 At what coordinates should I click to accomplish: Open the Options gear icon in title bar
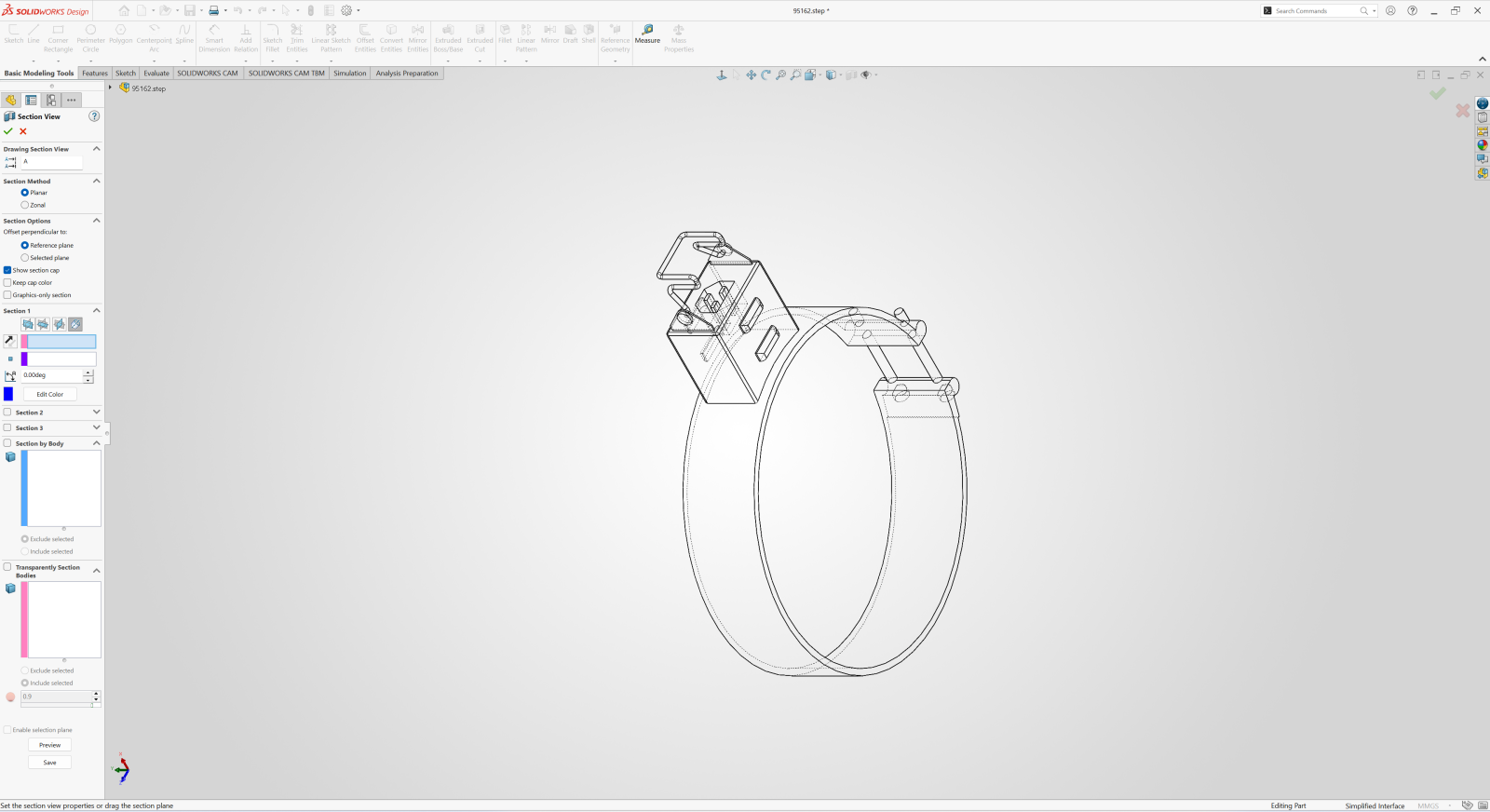point(346,11)
